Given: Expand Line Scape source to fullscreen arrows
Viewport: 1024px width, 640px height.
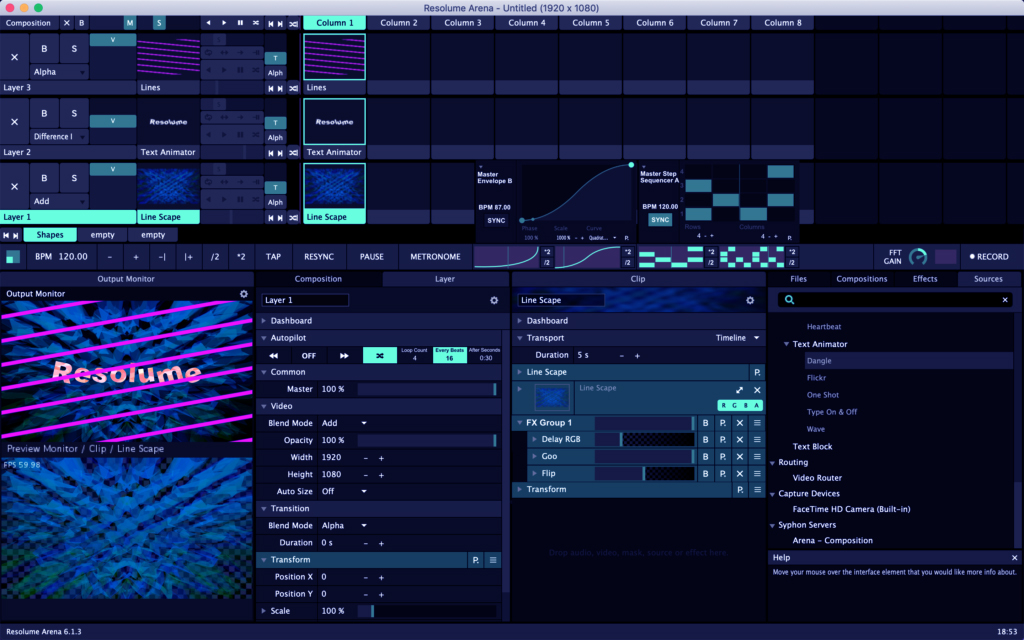Looking at the screenshot, I should pos(739,390).
